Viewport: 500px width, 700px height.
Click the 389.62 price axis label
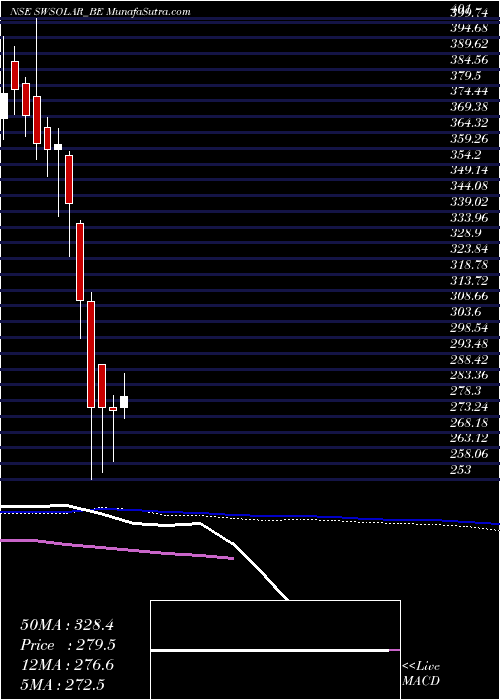tap(470, 45)
